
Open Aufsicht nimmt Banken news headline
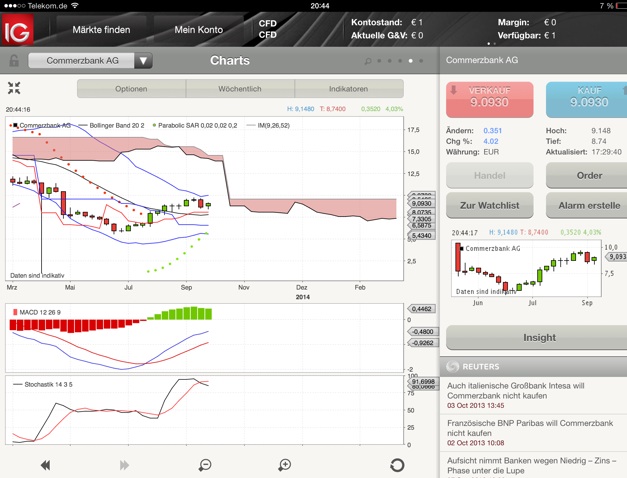coord(532,465)
